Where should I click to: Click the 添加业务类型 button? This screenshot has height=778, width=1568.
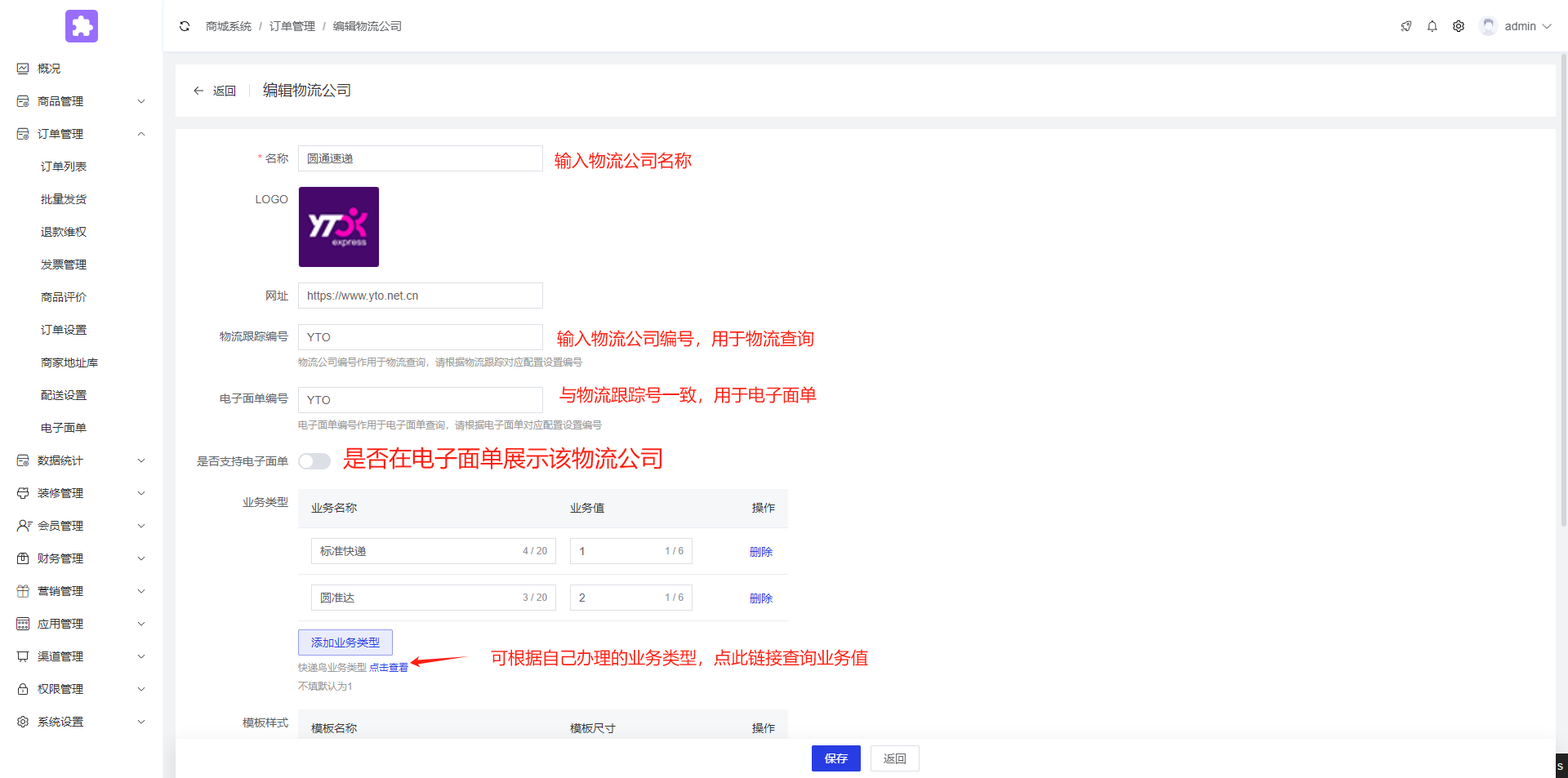(345, 642)
